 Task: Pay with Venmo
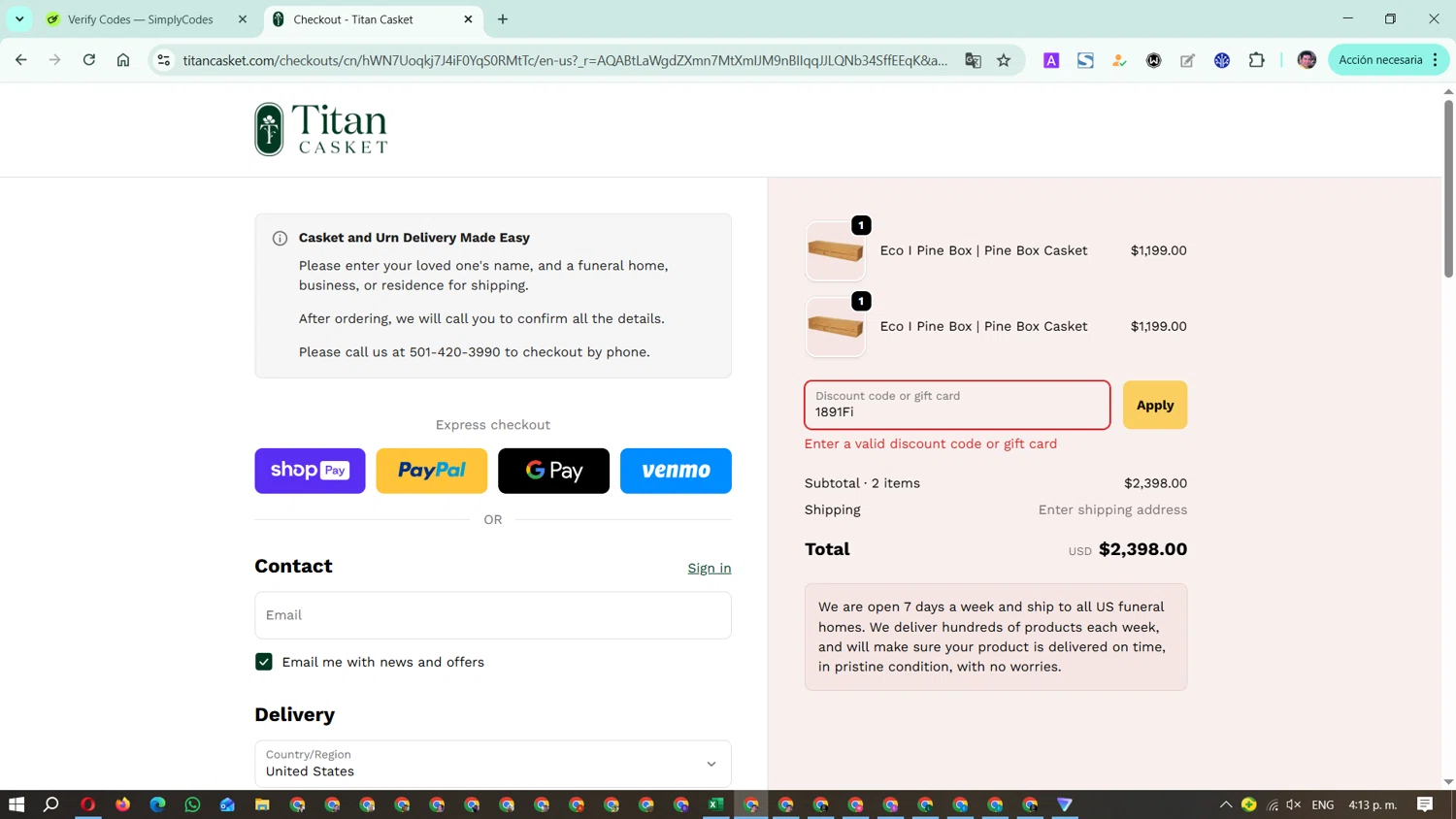coord(676,471)
